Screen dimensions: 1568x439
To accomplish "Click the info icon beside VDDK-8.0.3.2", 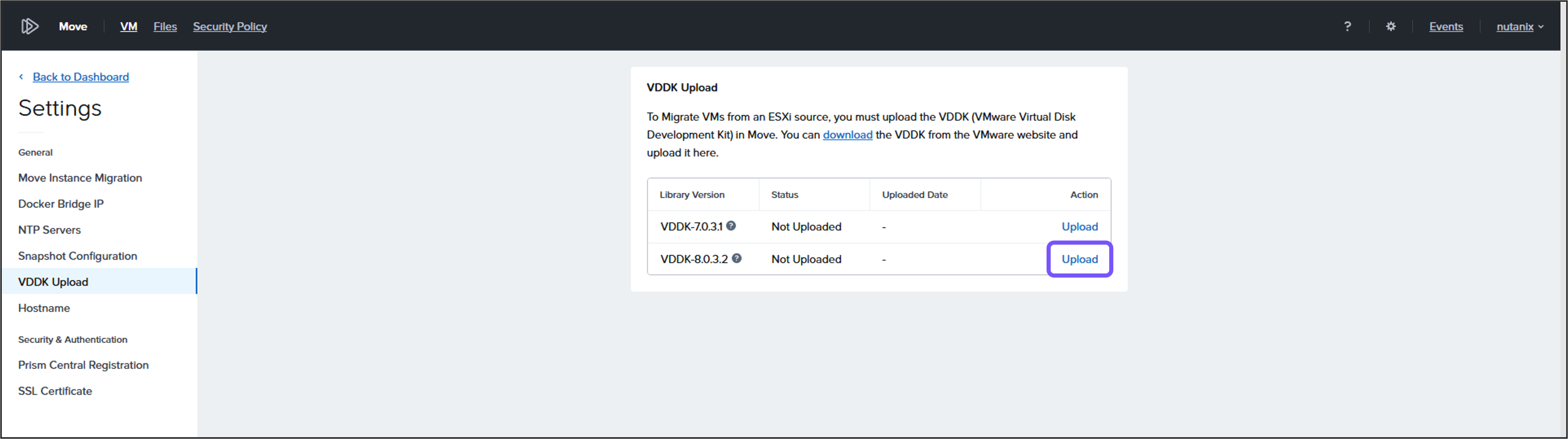I will coord(737,258).
